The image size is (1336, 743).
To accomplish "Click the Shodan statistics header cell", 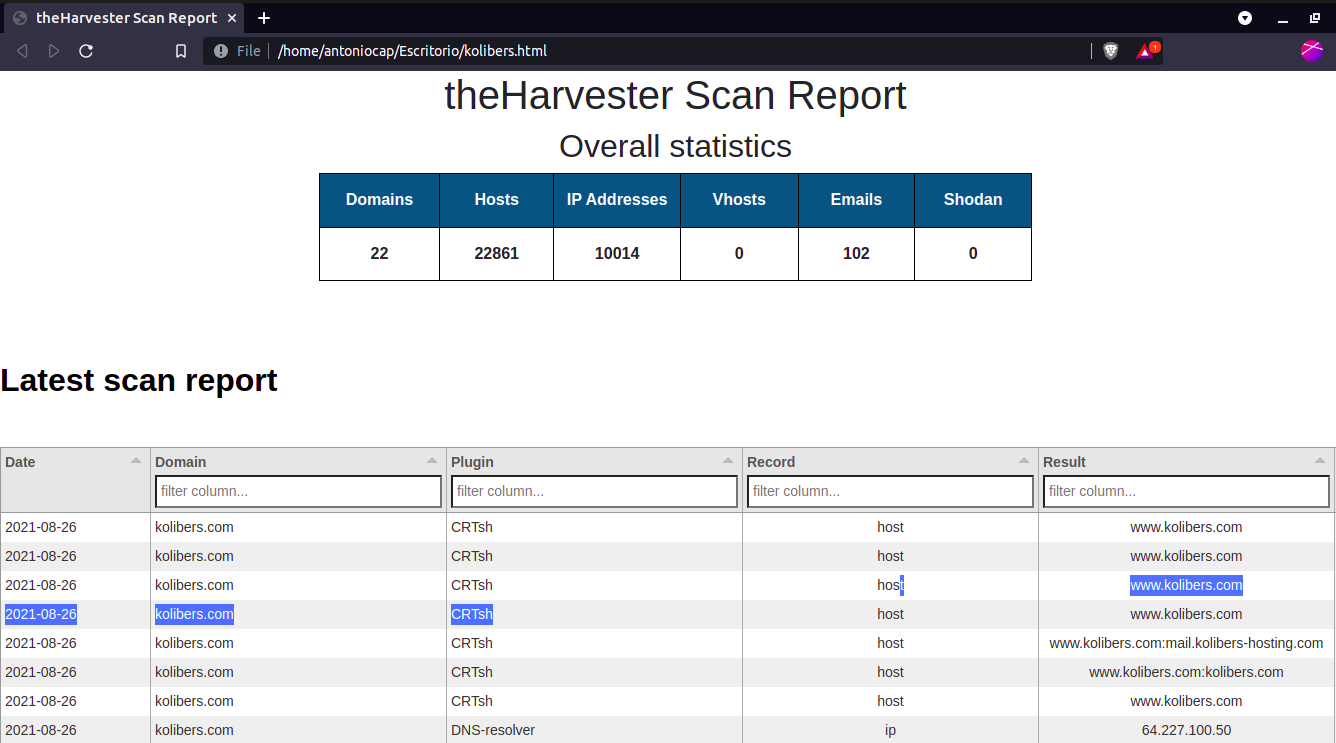I will 973,200.
